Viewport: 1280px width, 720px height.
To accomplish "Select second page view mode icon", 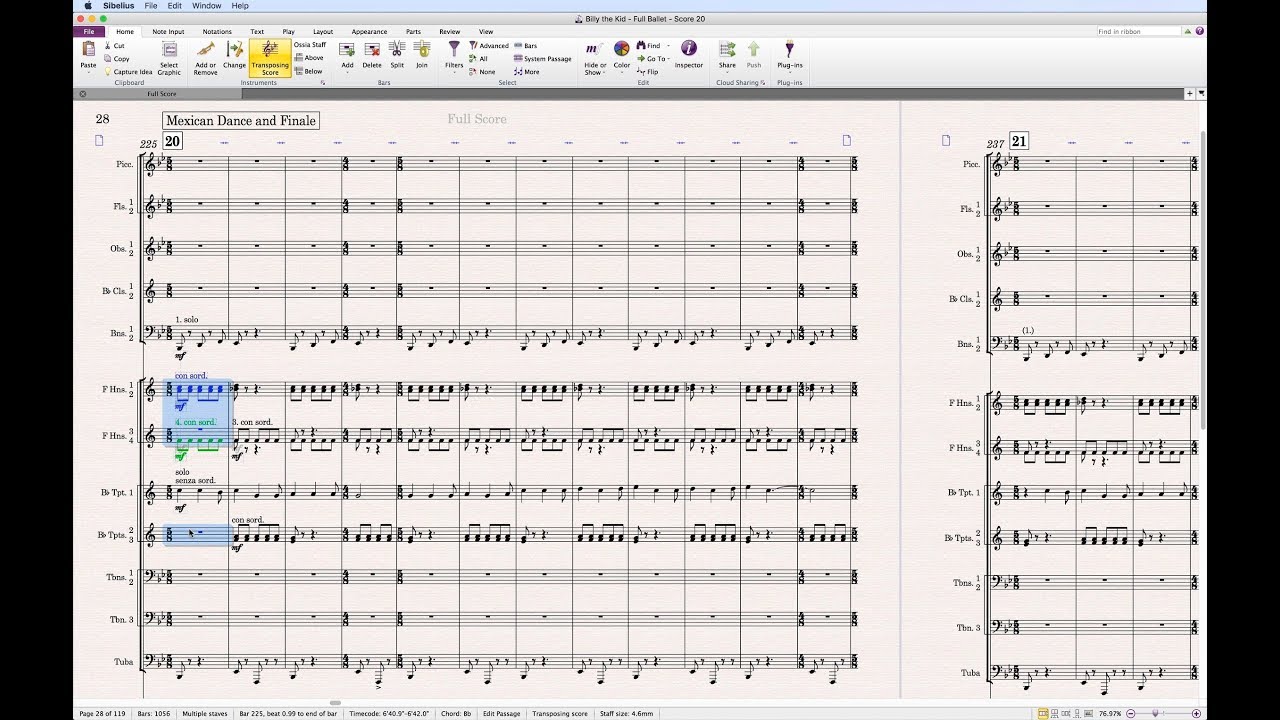I will click(1055, 713).
